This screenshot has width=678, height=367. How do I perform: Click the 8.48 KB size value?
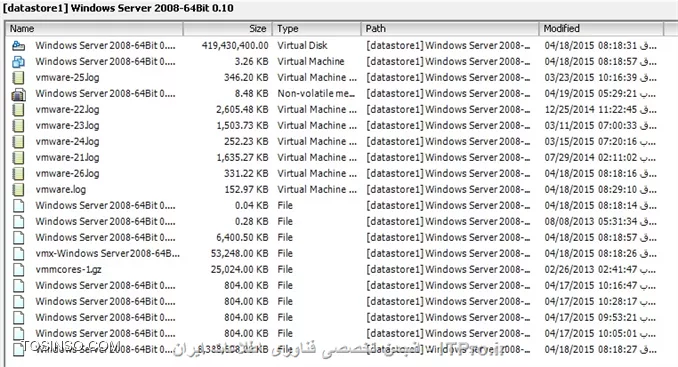pos(251,93)
